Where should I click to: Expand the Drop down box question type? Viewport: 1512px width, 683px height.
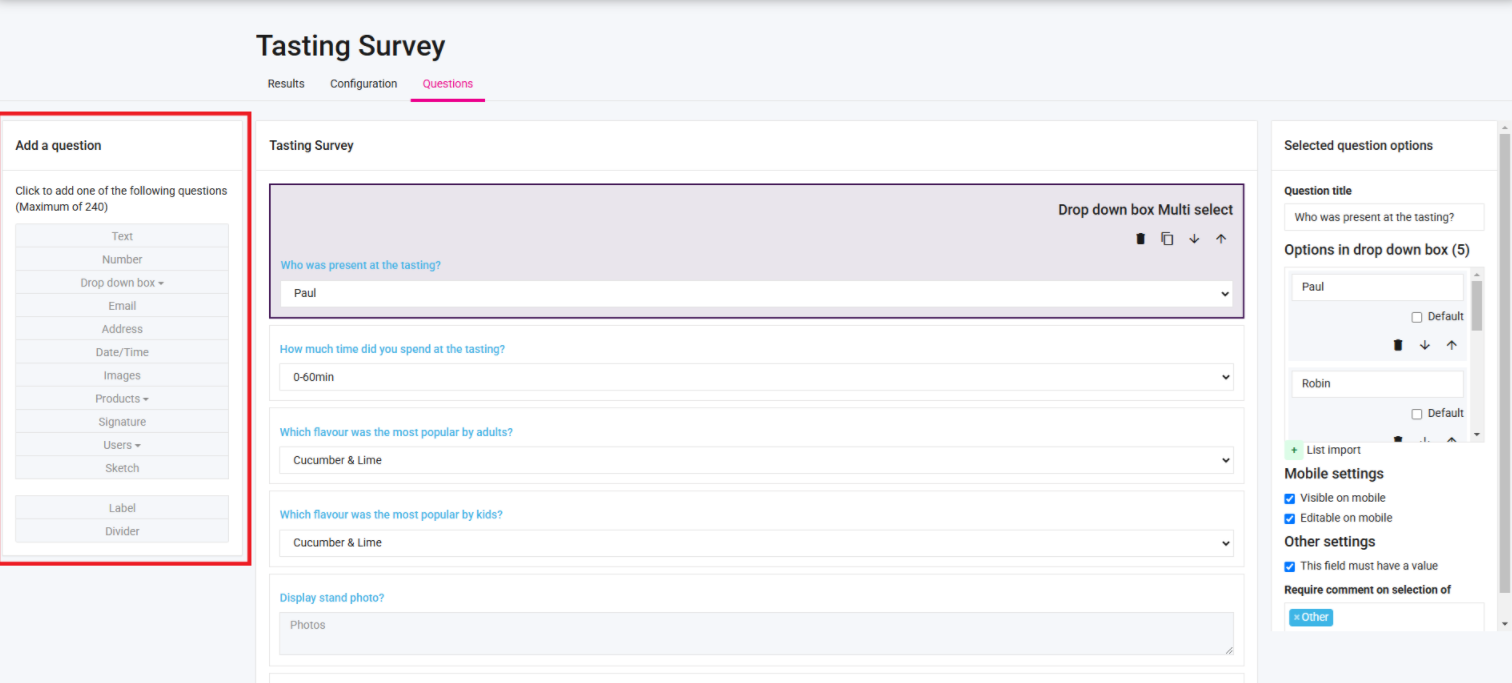pyautogui.click(x=122, y=283)
